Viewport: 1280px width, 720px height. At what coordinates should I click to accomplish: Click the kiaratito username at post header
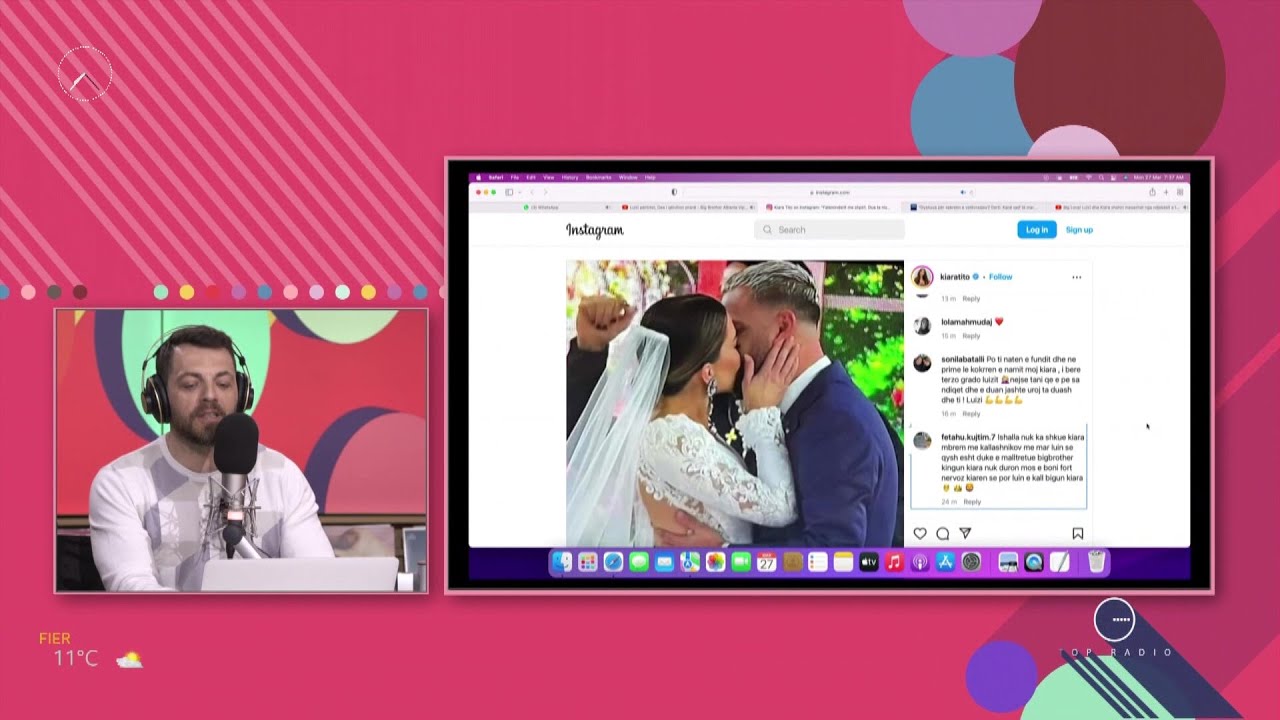pos(955,277)
